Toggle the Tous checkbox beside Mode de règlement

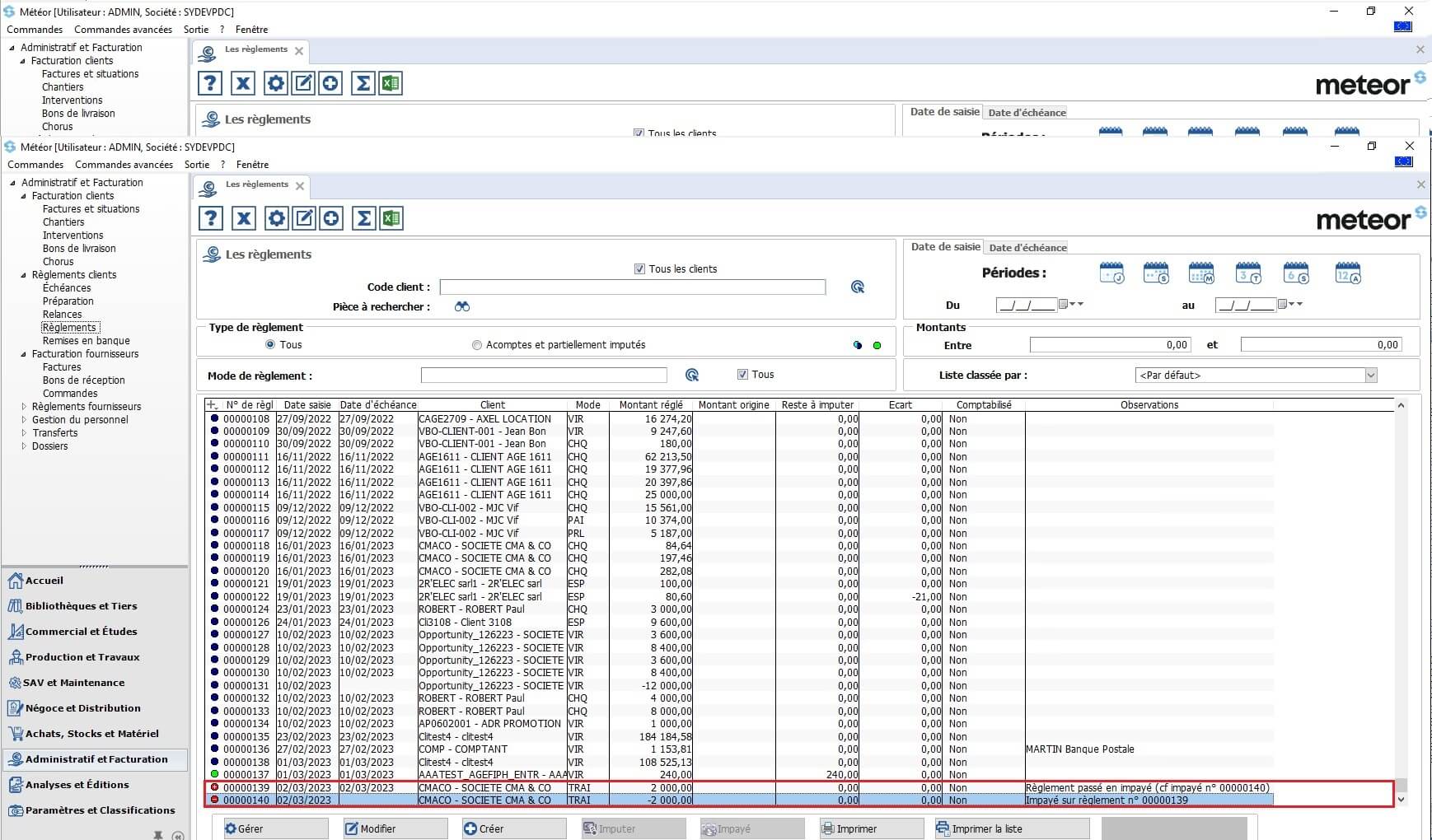click(742, 375)
